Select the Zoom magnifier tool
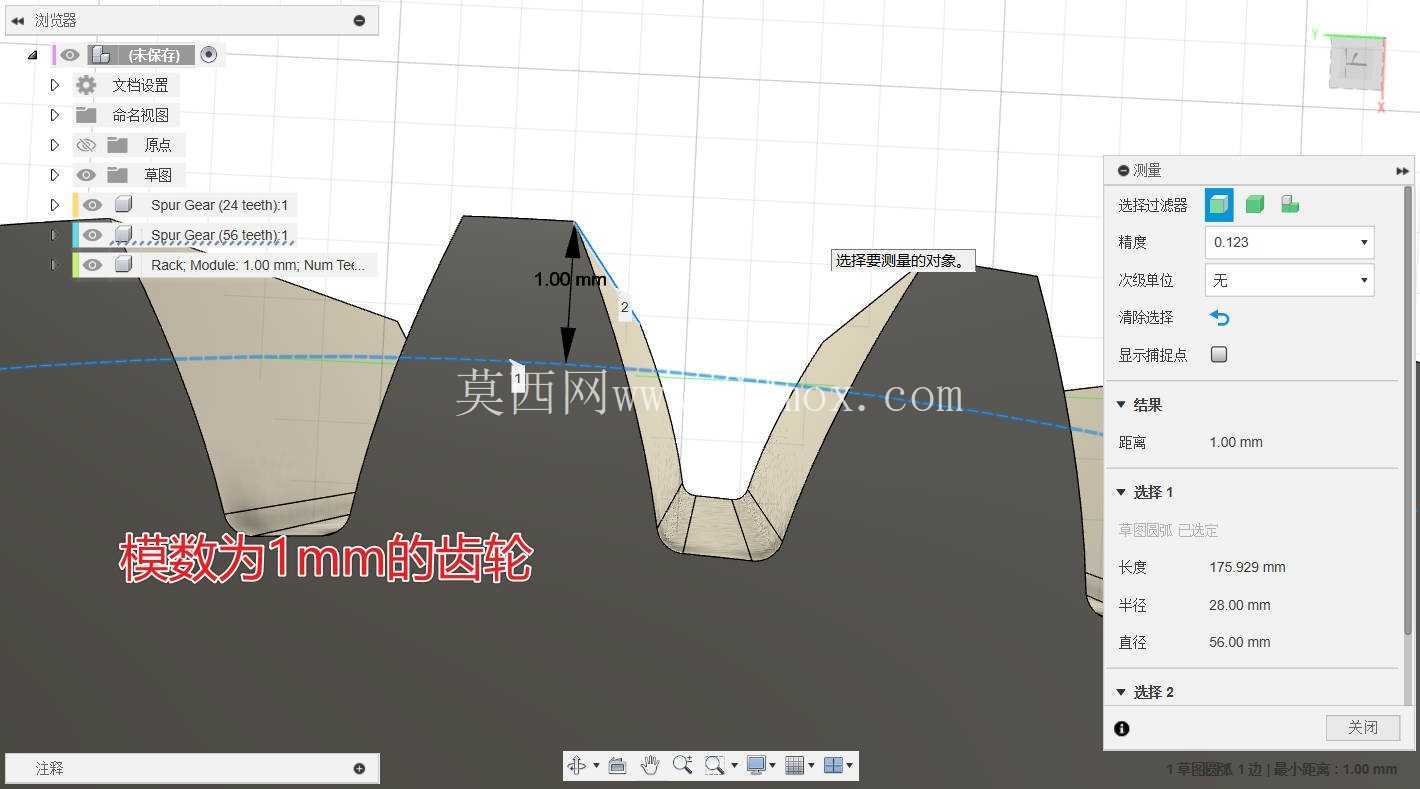This screenshot has width=1420, height=789. [x=682, y=765]
